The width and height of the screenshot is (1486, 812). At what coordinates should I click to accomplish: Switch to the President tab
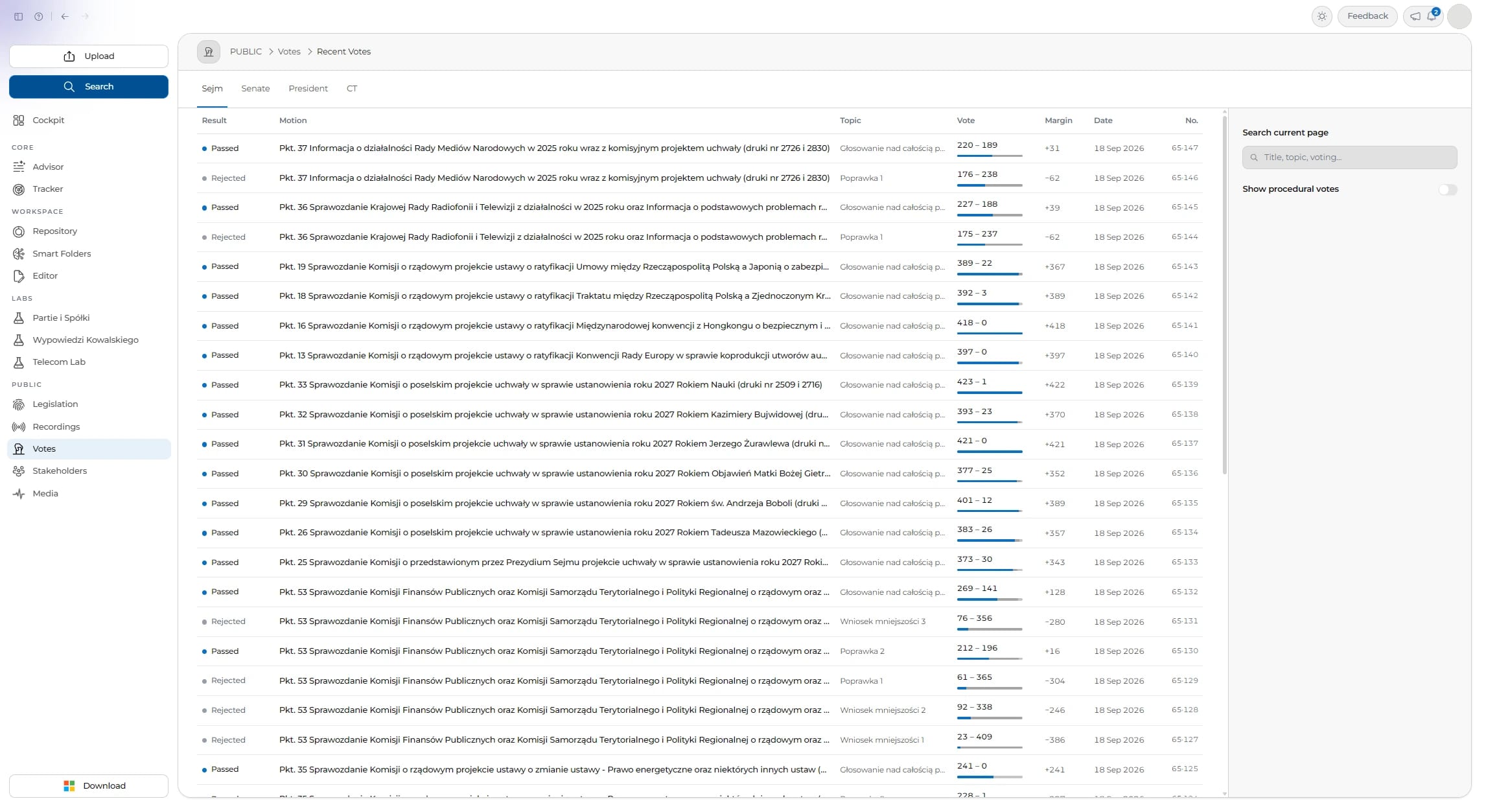(x=308, y=88)
